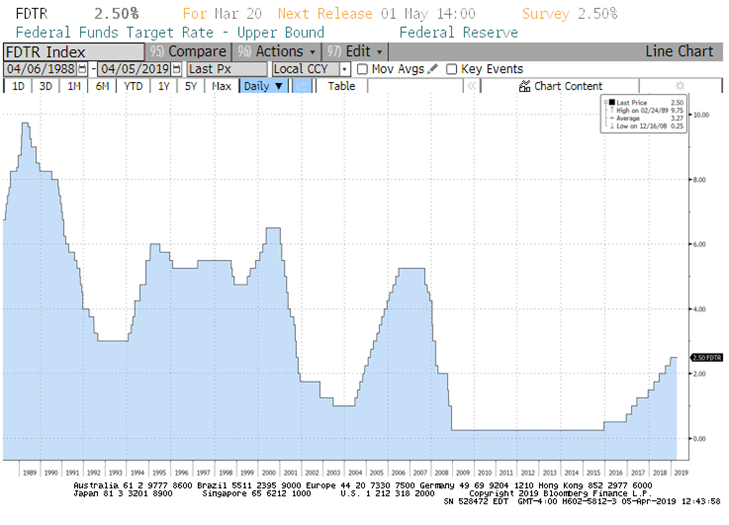Image resolution: width=729 pixels, height=525 pixels.
Task: Expand the Local CCY currency dropdown
Action: pos(345,69)
